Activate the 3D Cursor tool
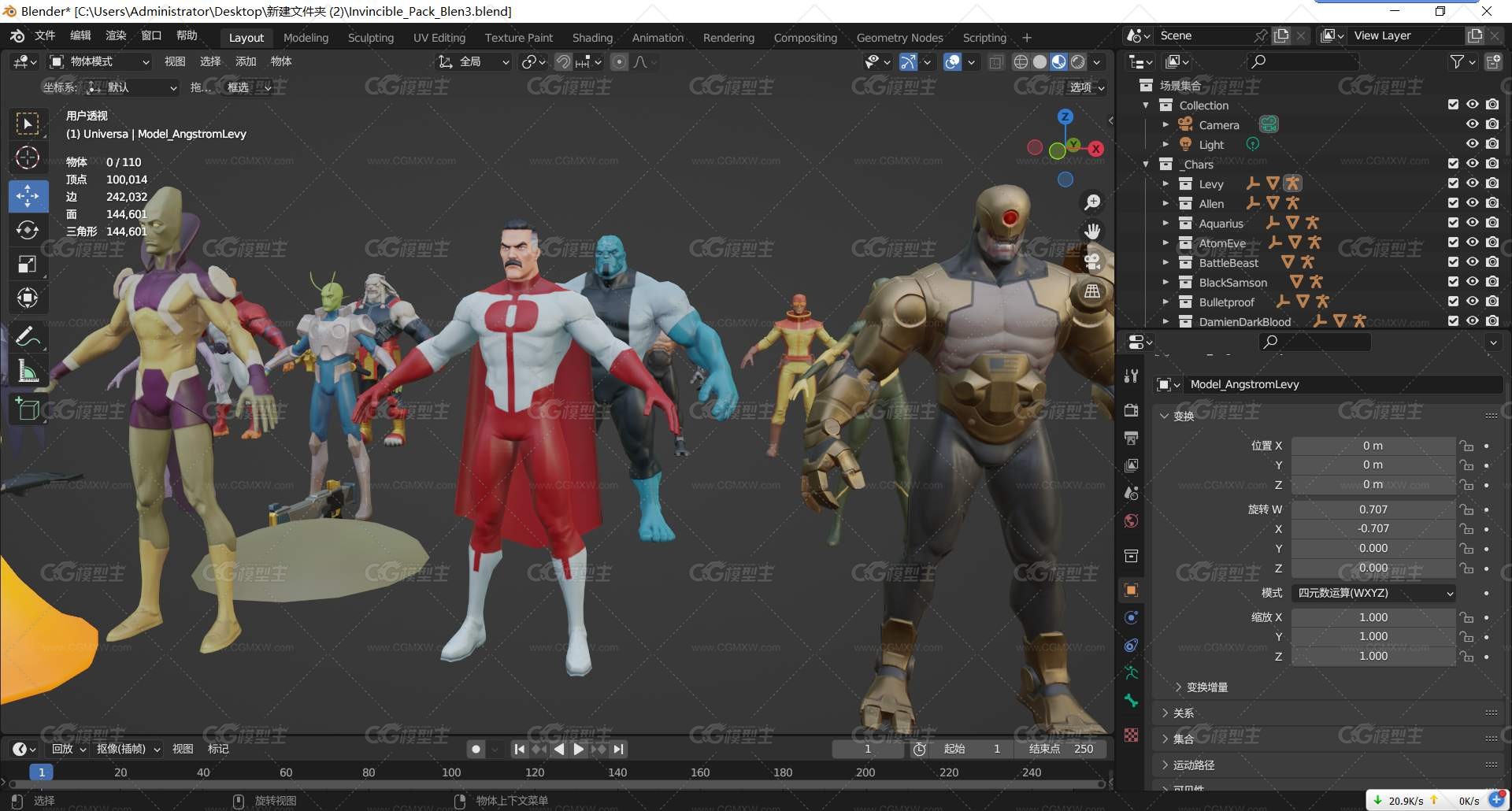Image resolution: width=1512 pixels, height=811 pixels. 28,157
